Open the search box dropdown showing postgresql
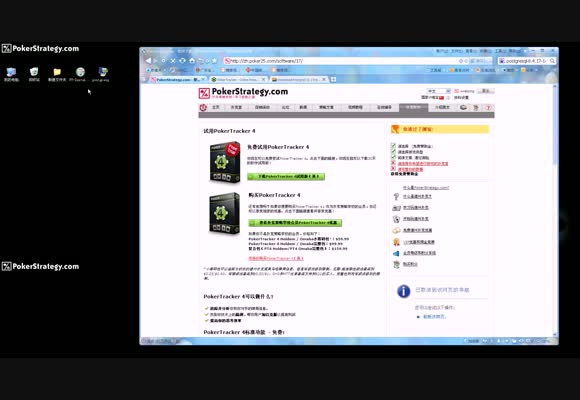Screen dimensions: 580x400 tap(526, 61)
